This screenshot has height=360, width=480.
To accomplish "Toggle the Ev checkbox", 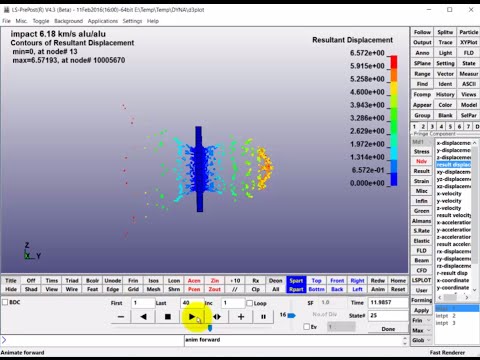I will tap(307, 327).
